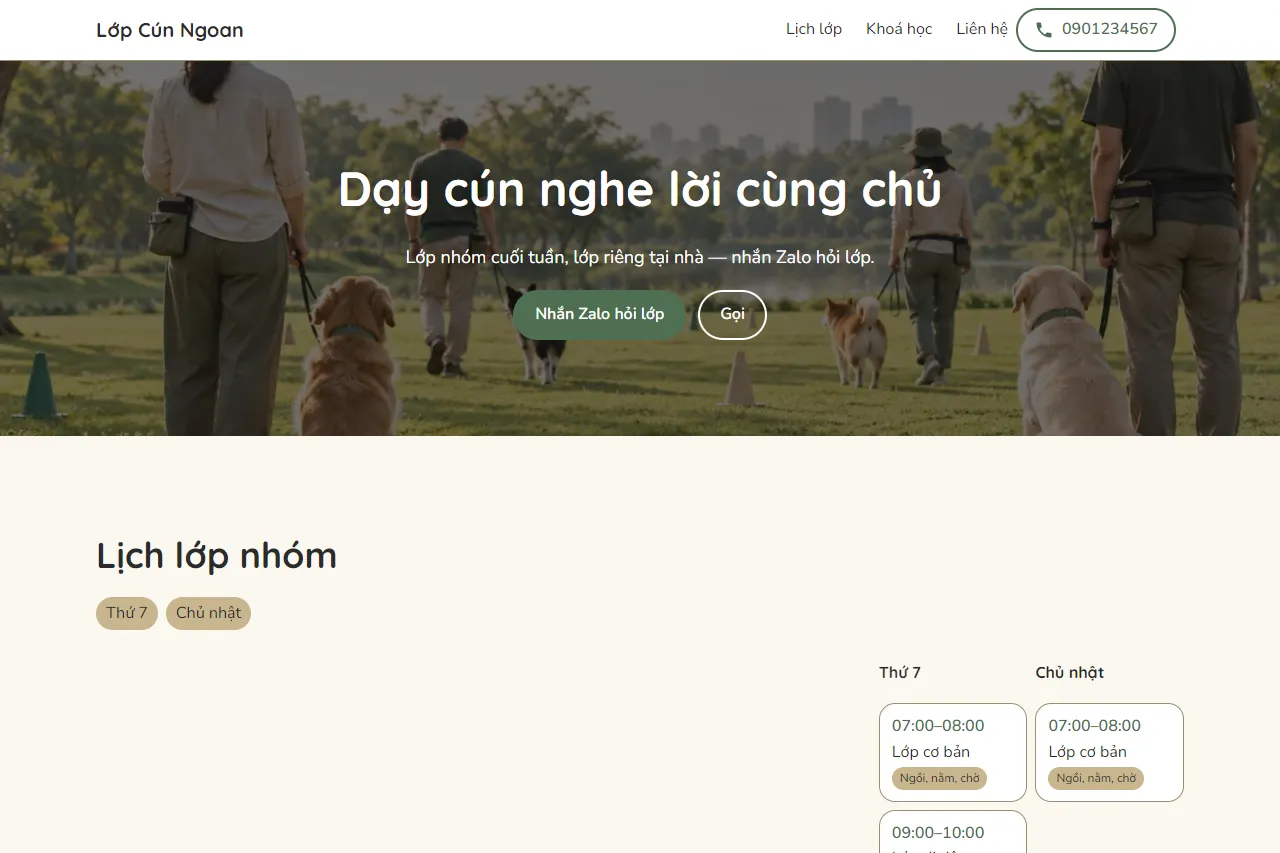This screenshot has width=1280, height=853.
Task: Click Ngồi, nằm, chờ tag under Chủ nhật
Action: coord(1096,778)
